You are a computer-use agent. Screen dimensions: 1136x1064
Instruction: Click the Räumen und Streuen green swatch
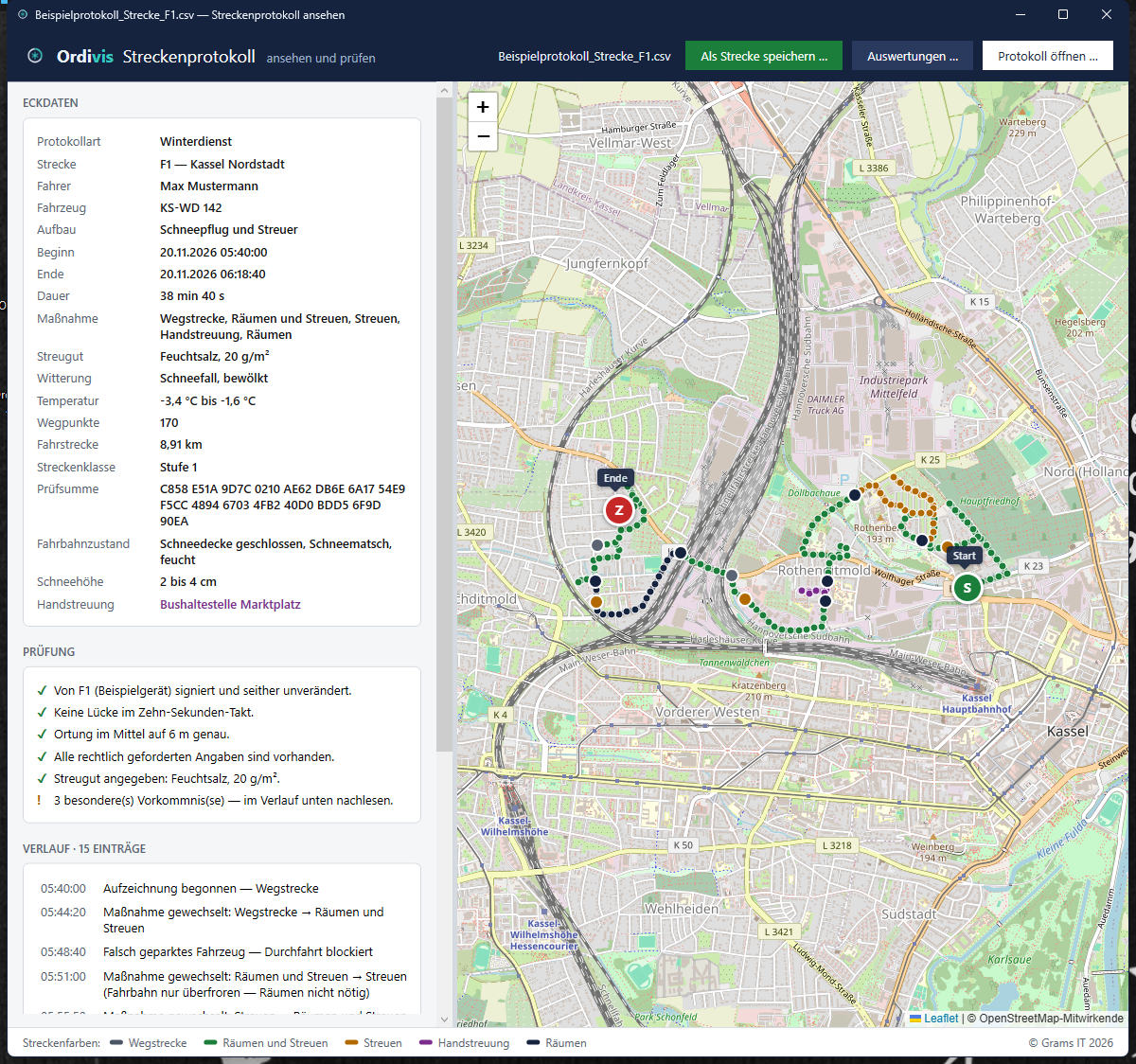pos(210,1043)
